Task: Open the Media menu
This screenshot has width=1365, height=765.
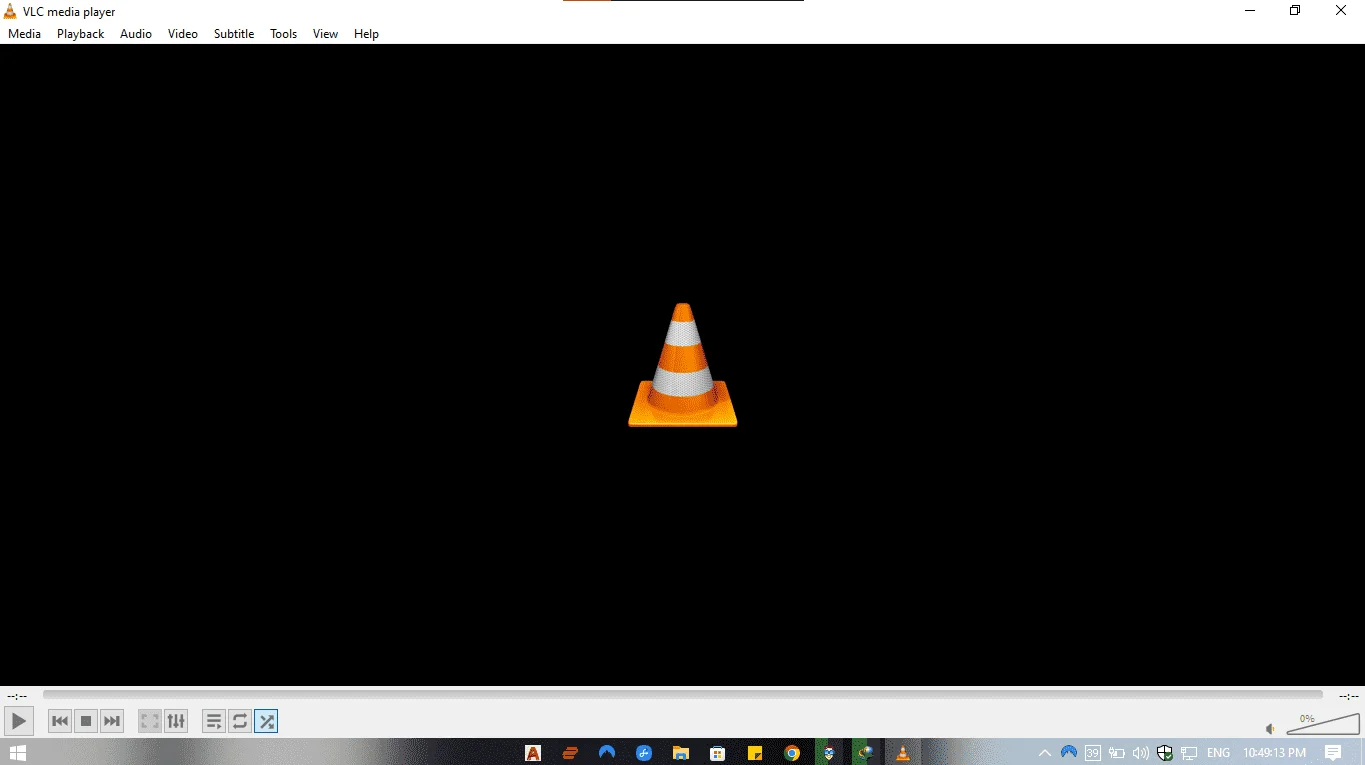Action: 25,34
